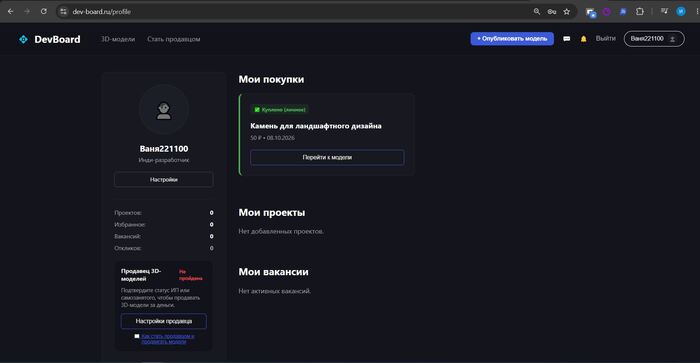Open the Ваня221100 user pill
The width and height of the screenshot is (700, 363).
[x=654, y=39]
